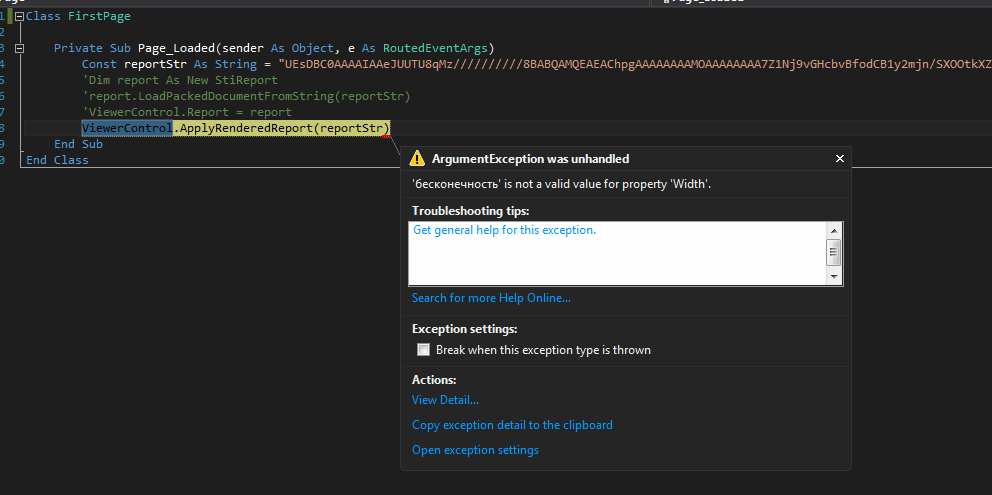Close the ArgumentException popup

[840, 159]
